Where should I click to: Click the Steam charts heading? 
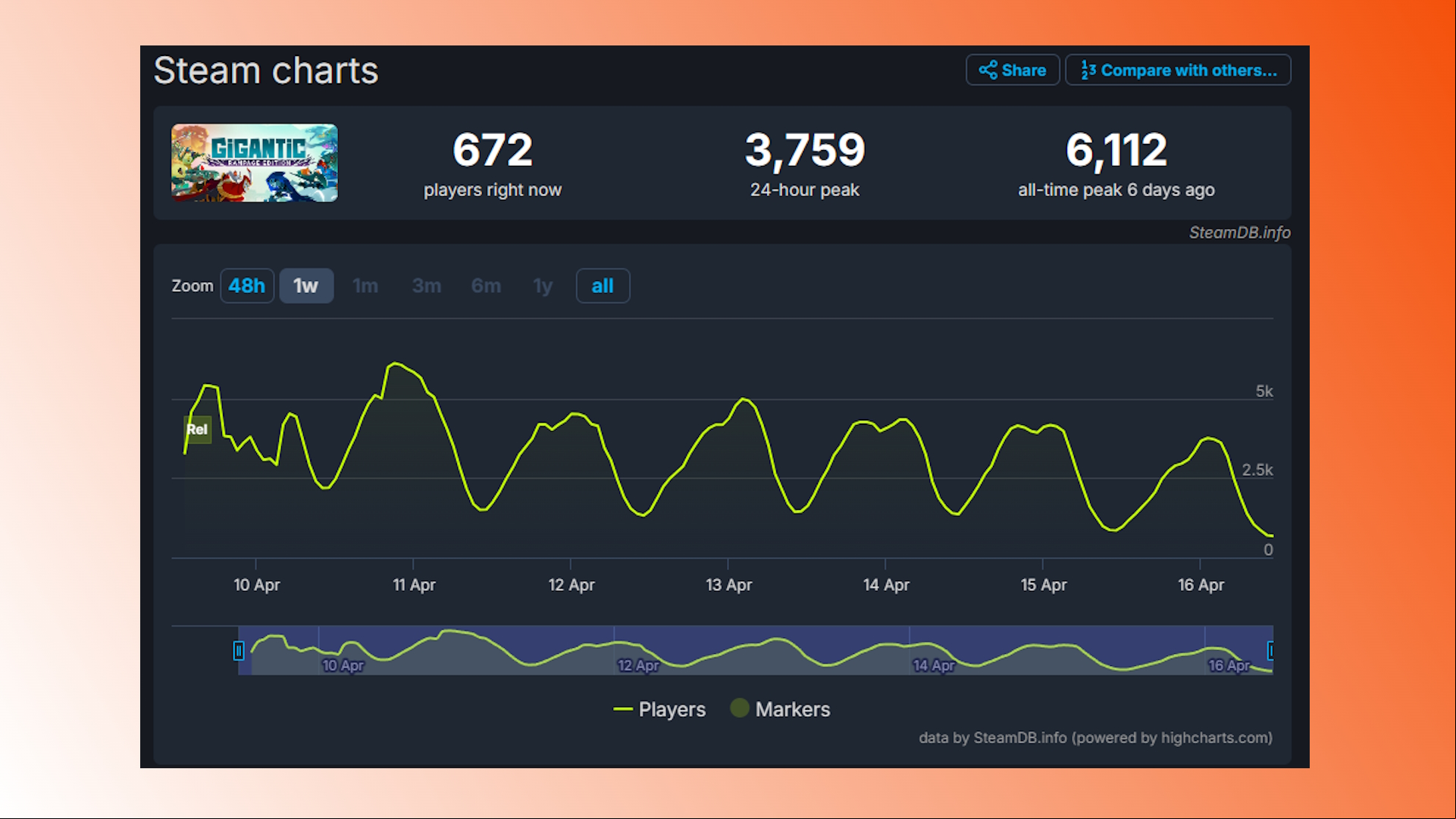click(x=266, y=71)
